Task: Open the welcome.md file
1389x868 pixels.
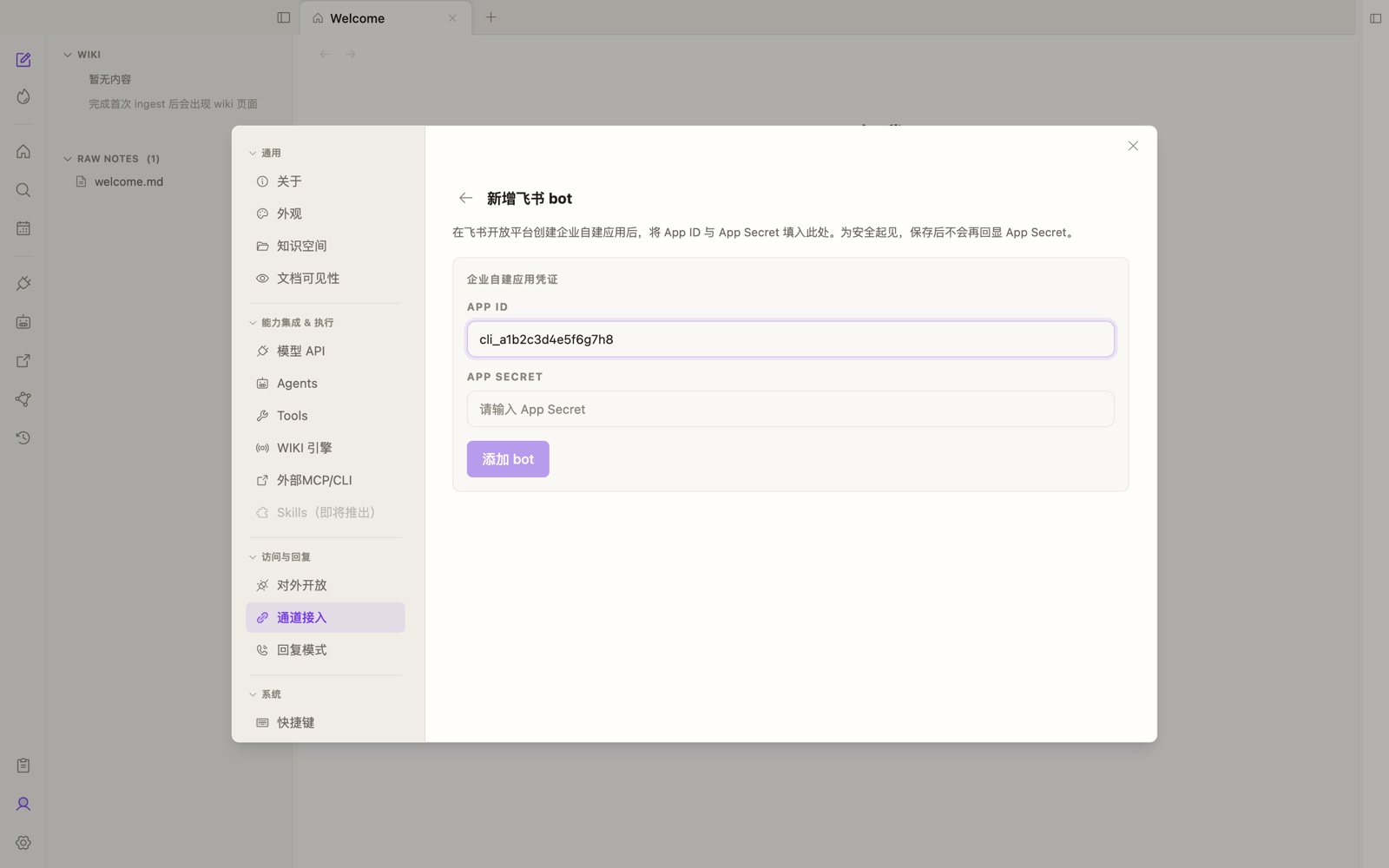Action: click(x=128, y=181)
